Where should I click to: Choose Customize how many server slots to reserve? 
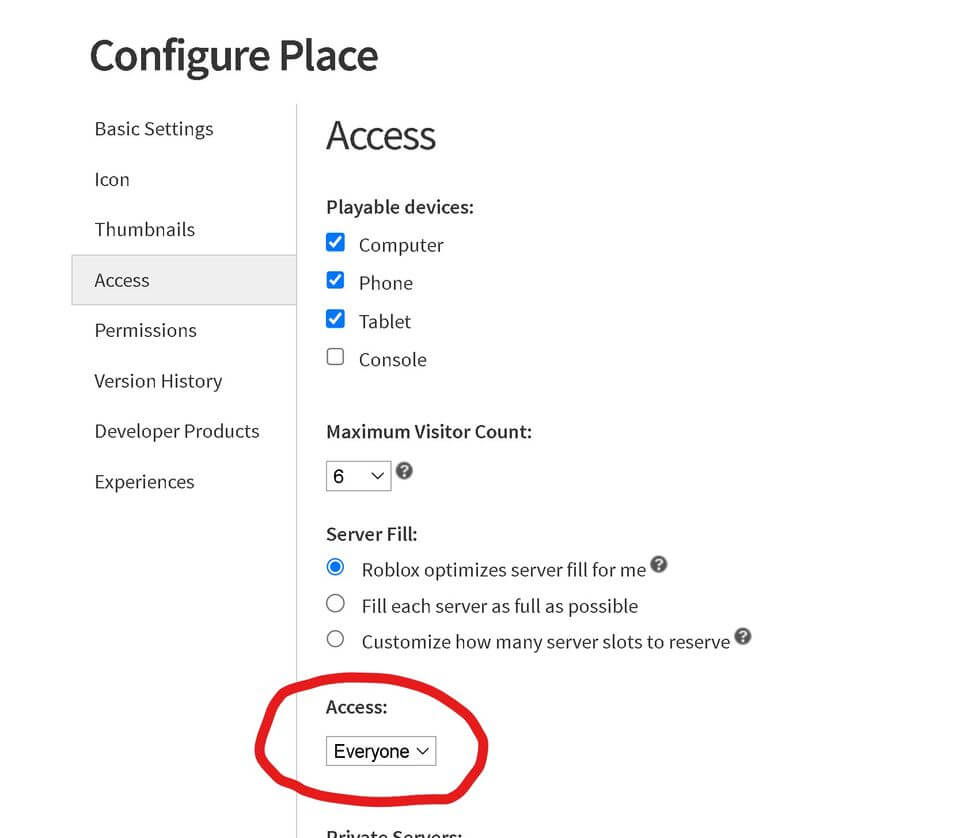(336, 640)
